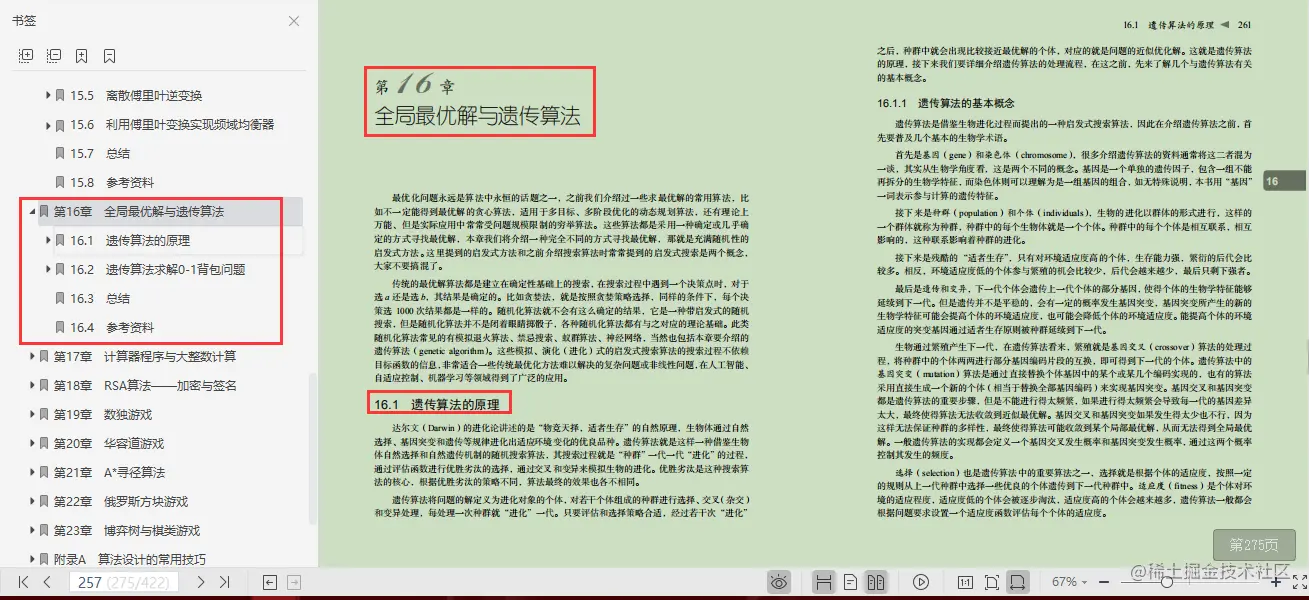
Task: Start the auto-play presentation mode
Action: (920, 581)
